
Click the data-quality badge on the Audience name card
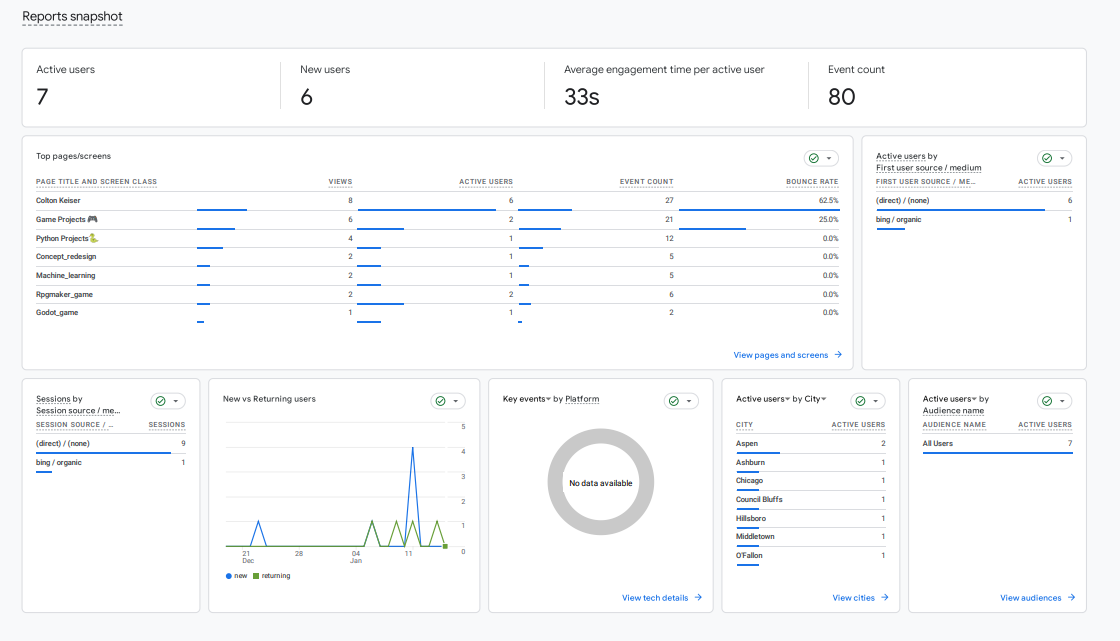[x=1048, y=401]
